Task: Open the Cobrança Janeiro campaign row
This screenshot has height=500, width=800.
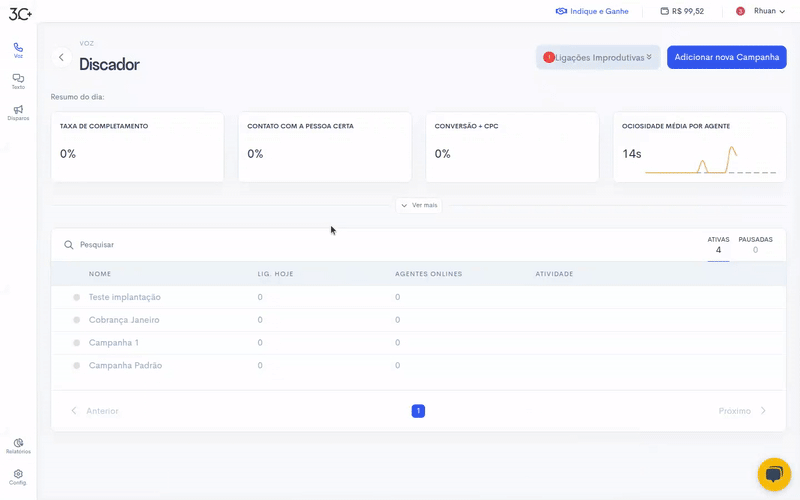Action: [418, 320]
